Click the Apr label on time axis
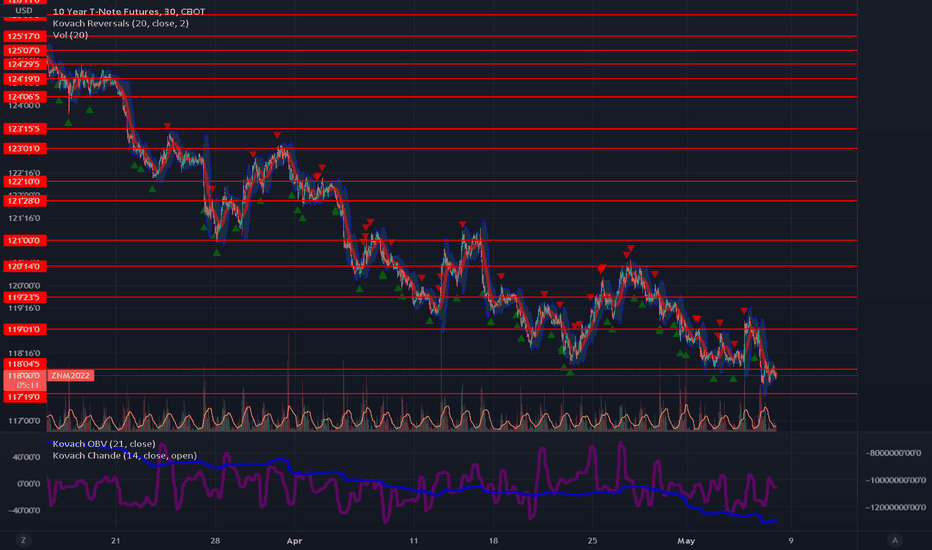 point(294,540)
